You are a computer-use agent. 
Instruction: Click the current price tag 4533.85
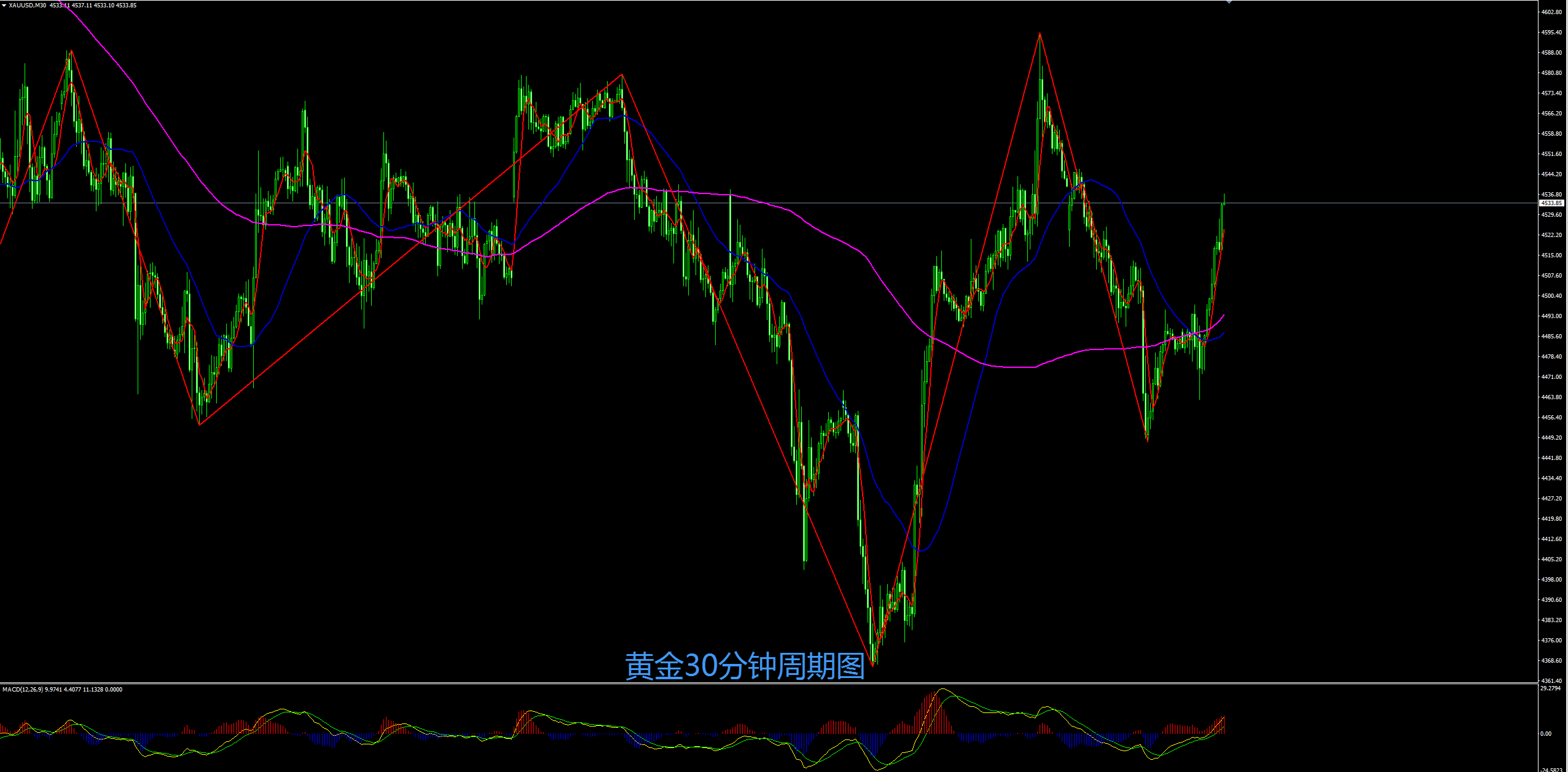click(1552, 203)
